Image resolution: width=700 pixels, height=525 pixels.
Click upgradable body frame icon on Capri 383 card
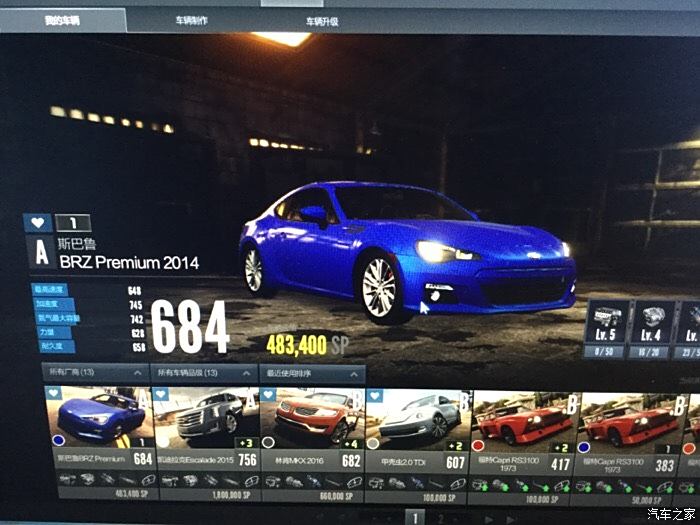[x=665, y=488]
